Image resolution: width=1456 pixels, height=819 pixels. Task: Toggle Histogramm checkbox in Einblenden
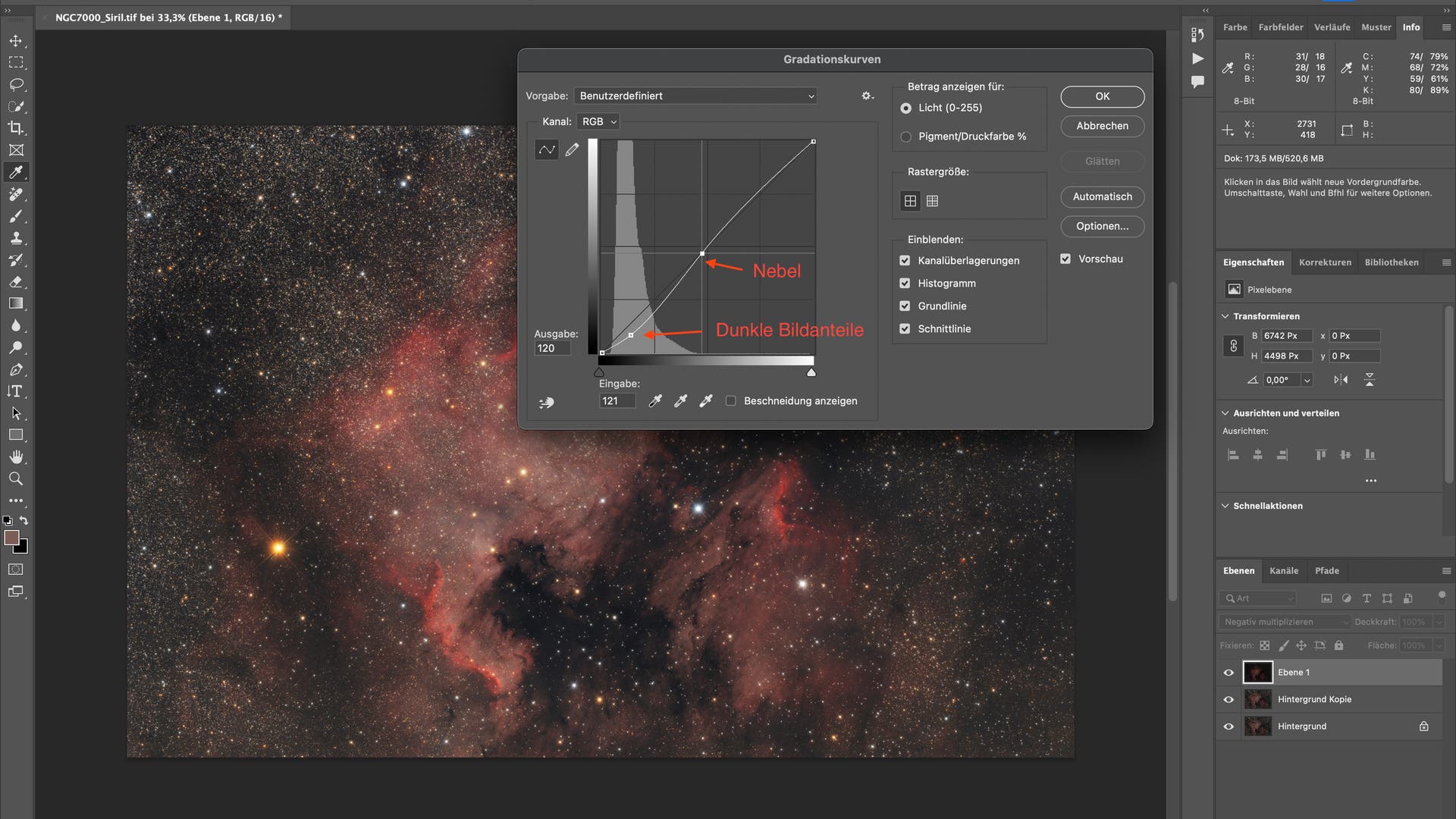click(905, 283)
